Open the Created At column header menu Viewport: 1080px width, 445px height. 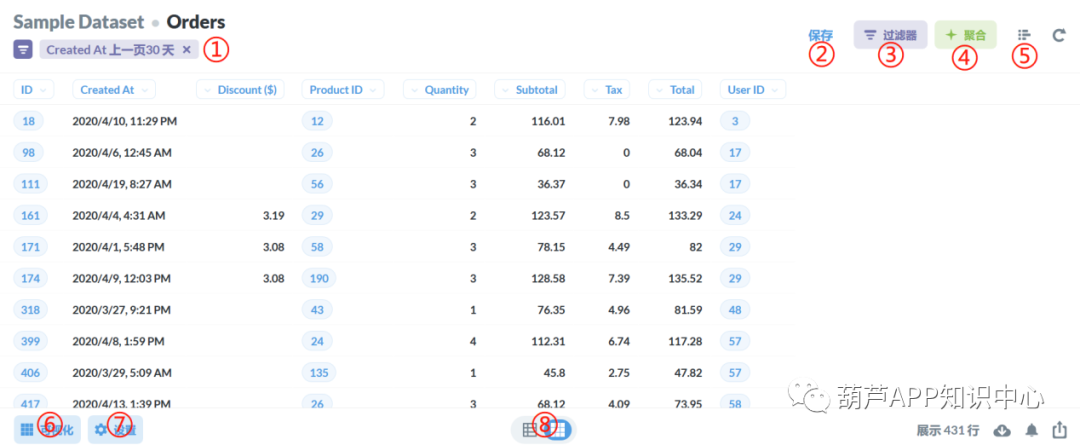(114, 90)
